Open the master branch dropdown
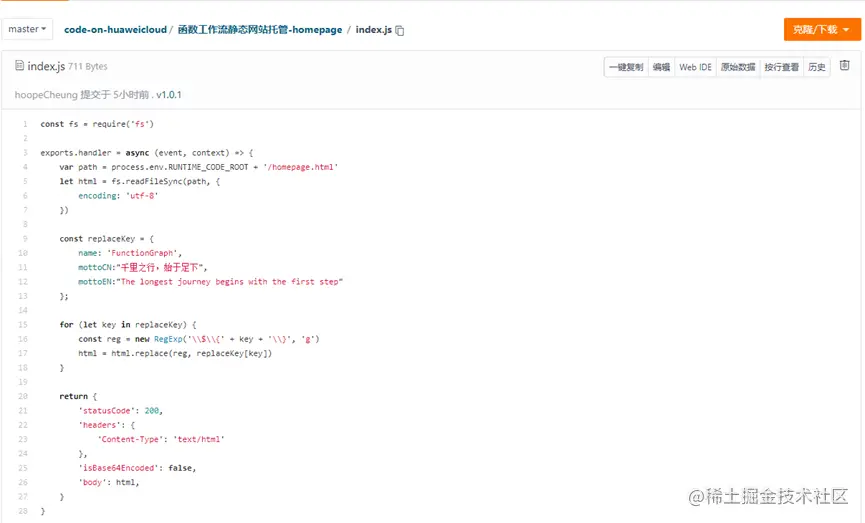The height and width of the screenshot is (523, 865). coord(27,29)
